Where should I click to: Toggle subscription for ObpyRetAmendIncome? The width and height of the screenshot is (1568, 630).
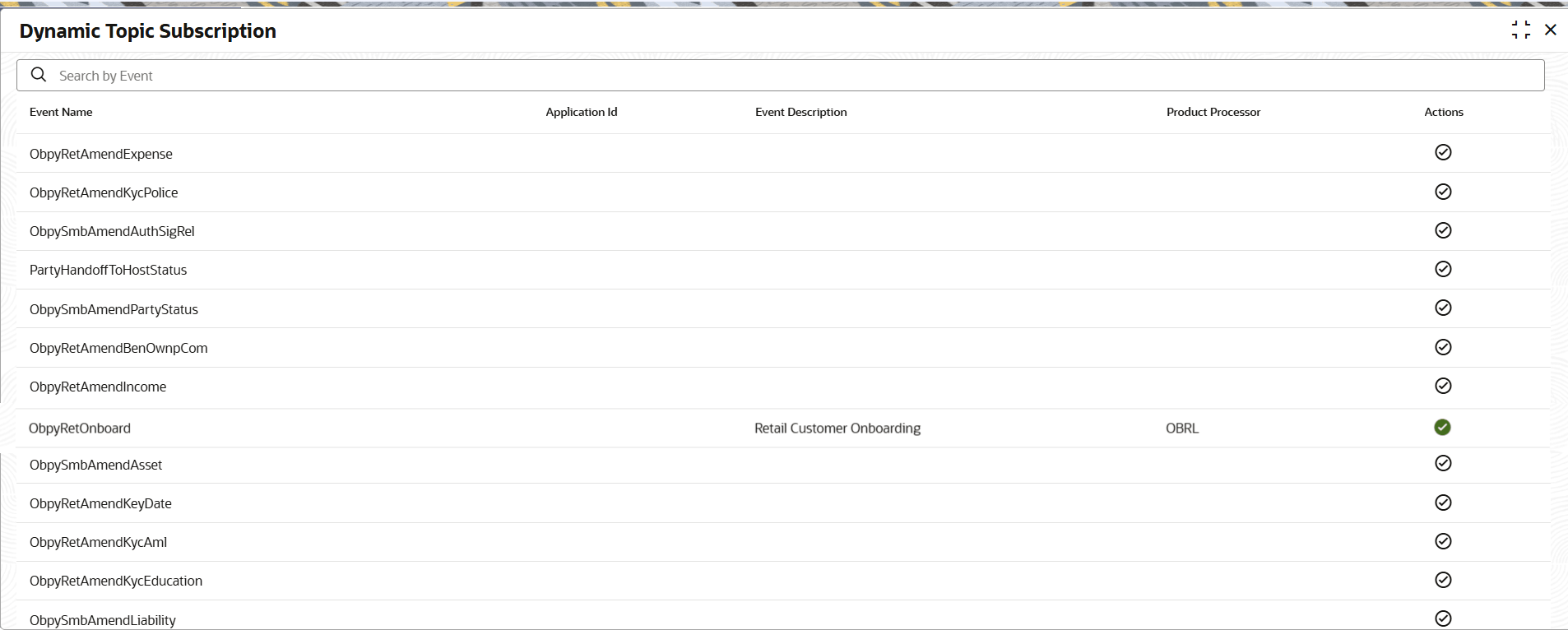pos(1443,386)
